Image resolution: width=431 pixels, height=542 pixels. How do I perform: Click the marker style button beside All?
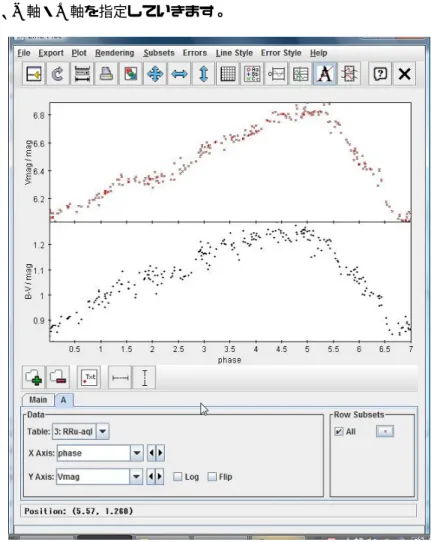pos(385,431)
